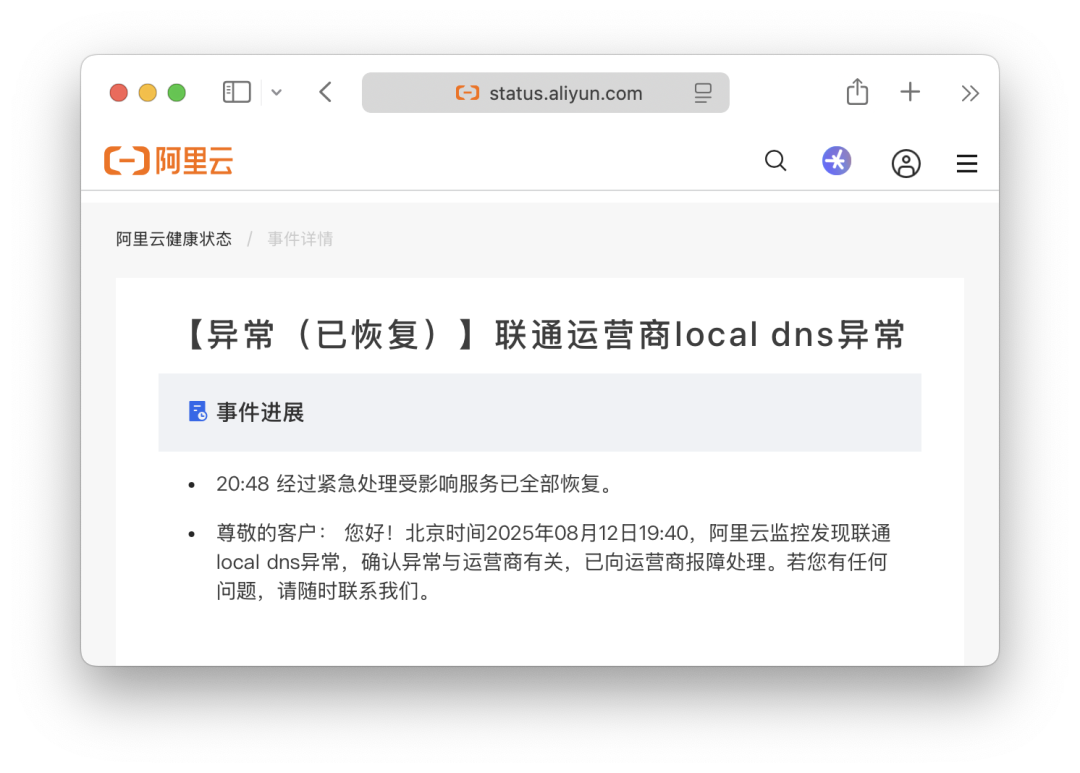Go to 阿里云健康状态 breadcrumb link
The height and width of the screenshot is (773, 1080).
pos(174,239)
